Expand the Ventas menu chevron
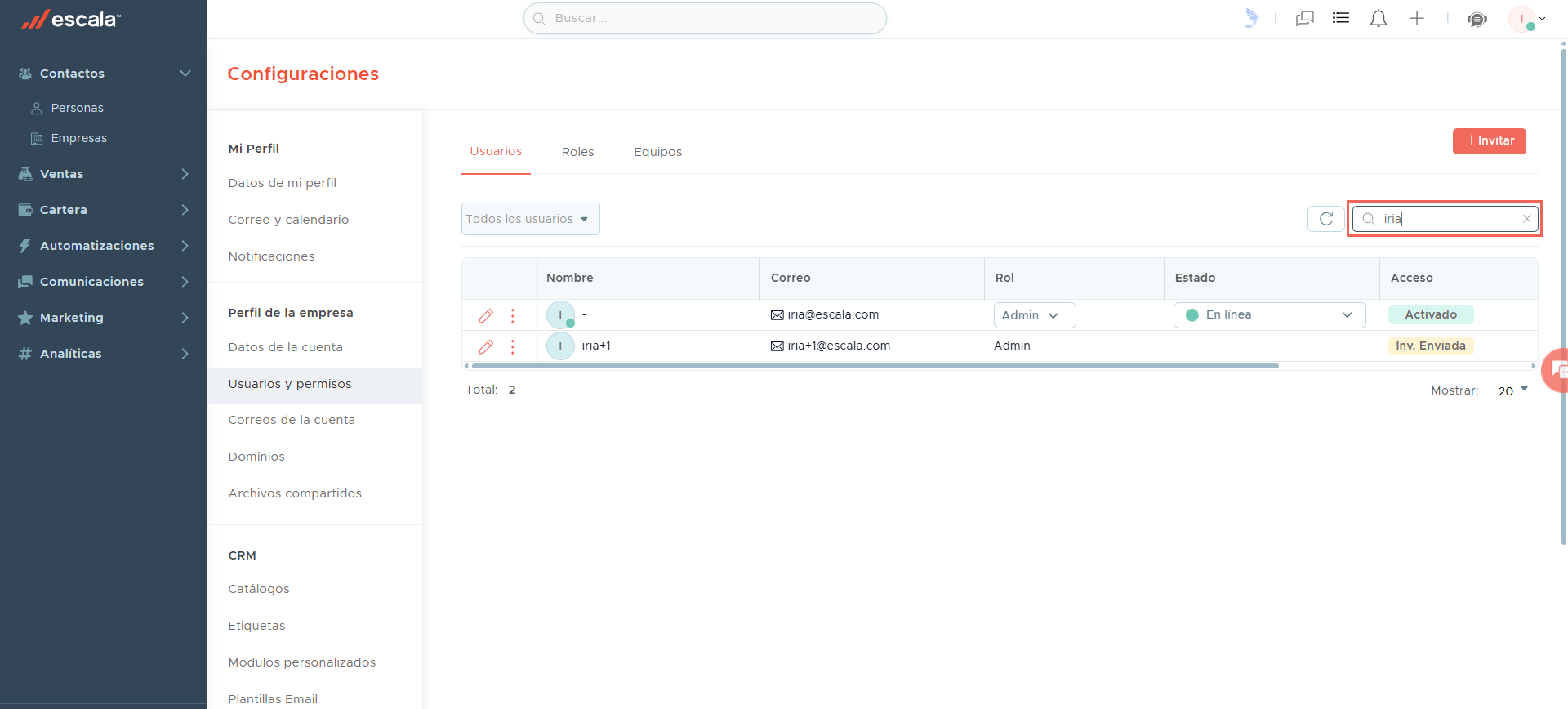Screen dimensions: 1568x709 click(185, 174)
